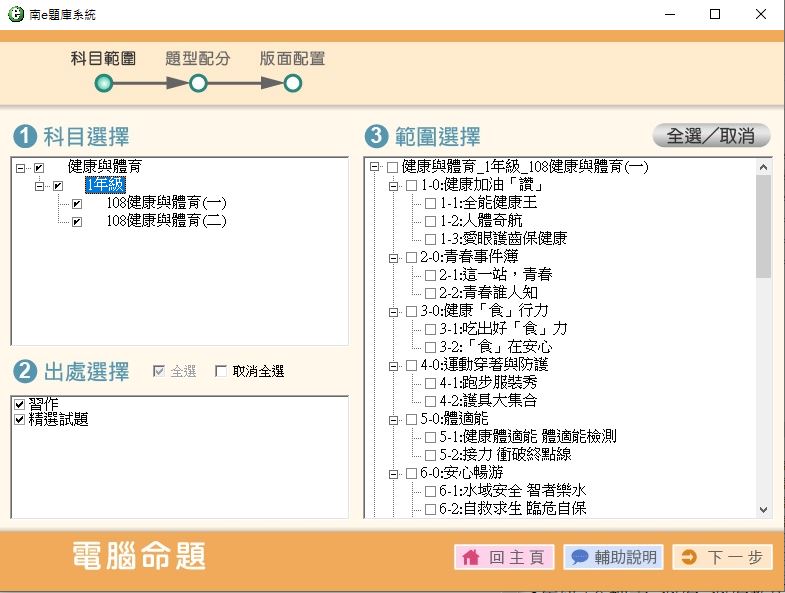
Task: Click the app logo in title bar
Action: point(16,15)
